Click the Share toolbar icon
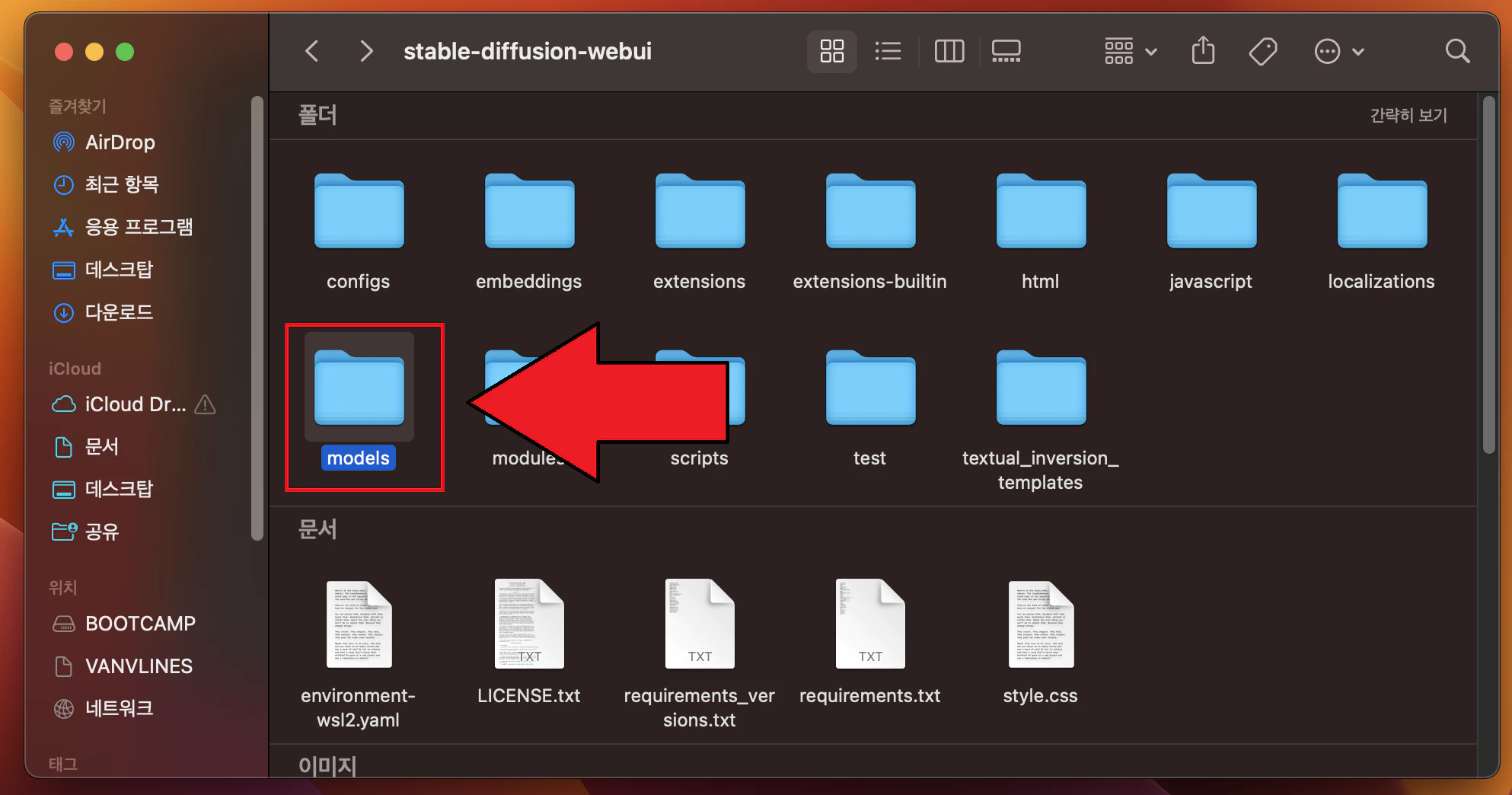The width and height of the screenshot is (1512, 795). coord(1203,52)
